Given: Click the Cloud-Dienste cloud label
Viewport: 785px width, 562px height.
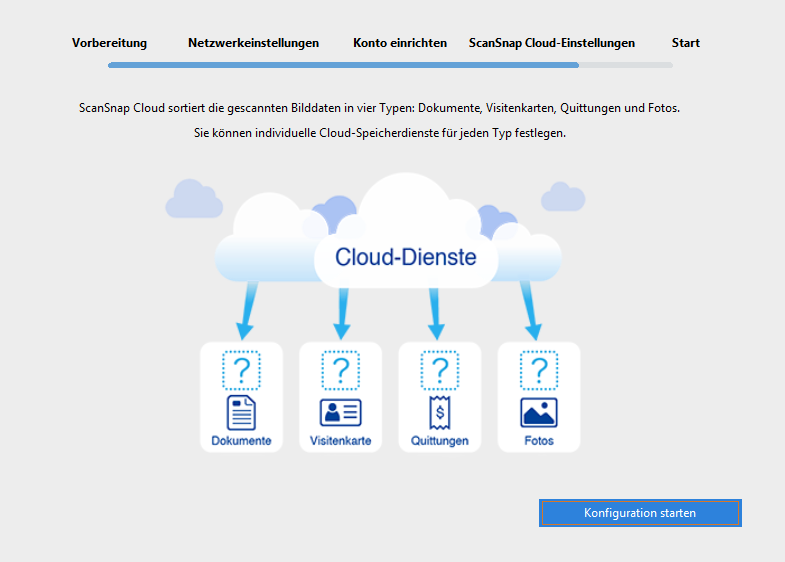Looking at the screenshot, I should point(406,257).
